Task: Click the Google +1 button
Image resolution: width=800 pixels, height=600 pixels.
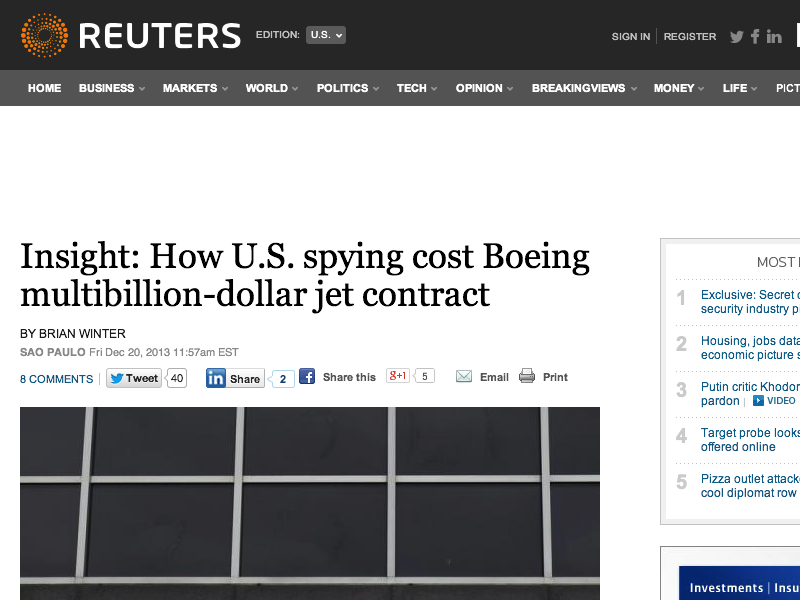Action: pyautogui.click(x=399, y=376)
